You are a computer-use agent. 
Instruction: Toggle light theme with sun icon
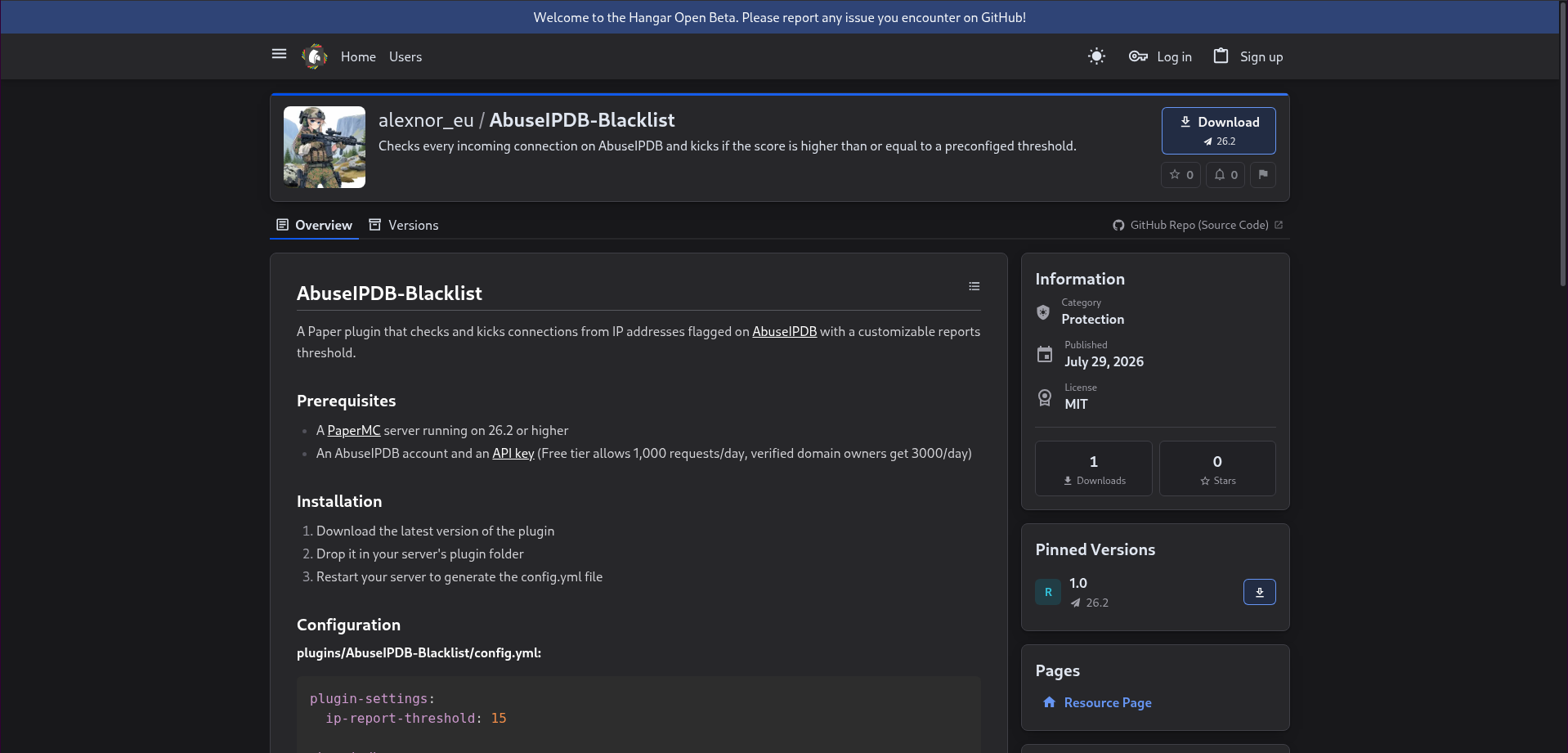[x=1096, y=56]
